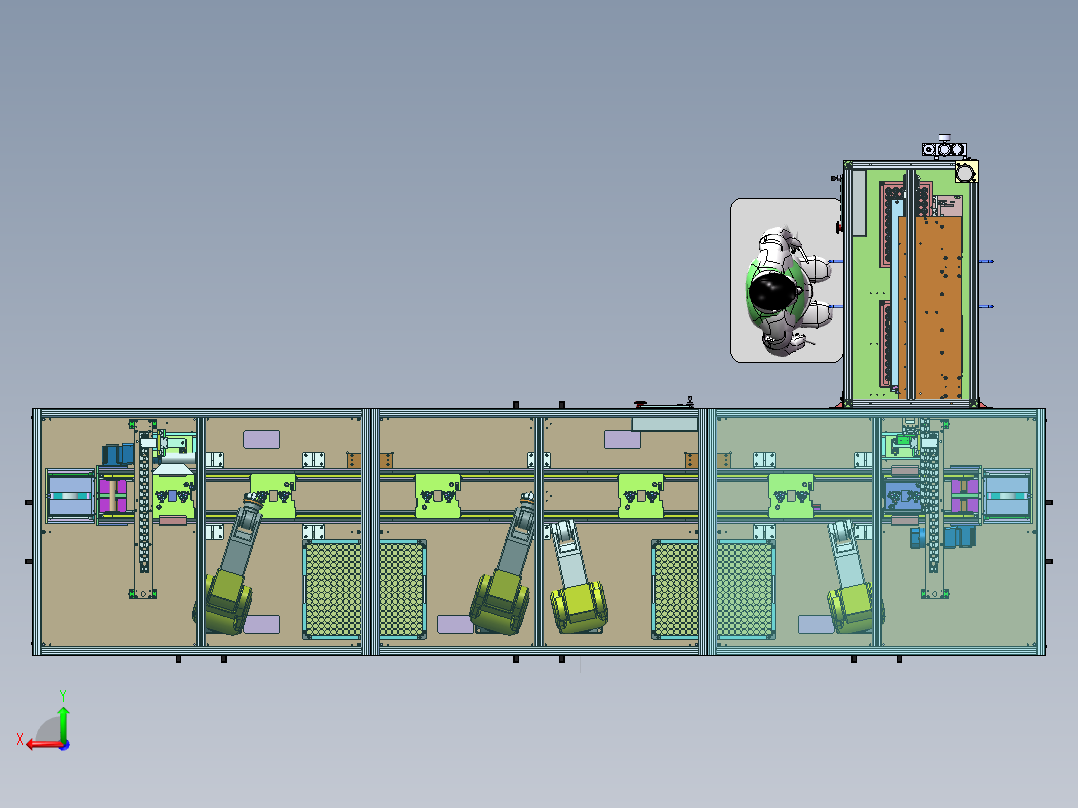Select the dark blue motor at upper left
Screen dimensions: 1078x808
pyautogui.click(x=118, y=454)
